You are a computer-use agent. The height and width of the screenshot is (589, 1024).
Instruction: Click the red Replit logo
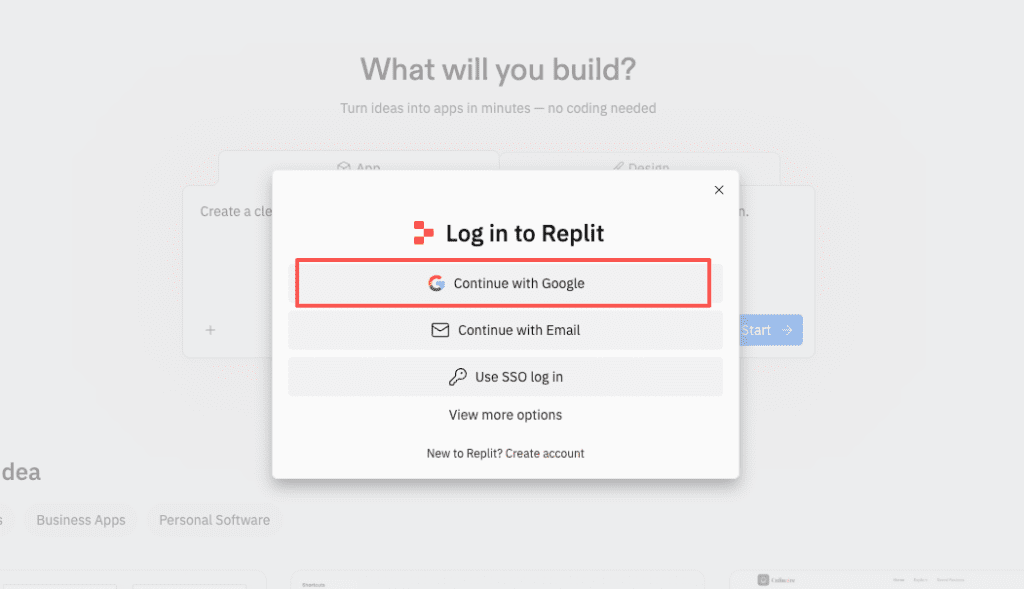[x=423, y=233]
